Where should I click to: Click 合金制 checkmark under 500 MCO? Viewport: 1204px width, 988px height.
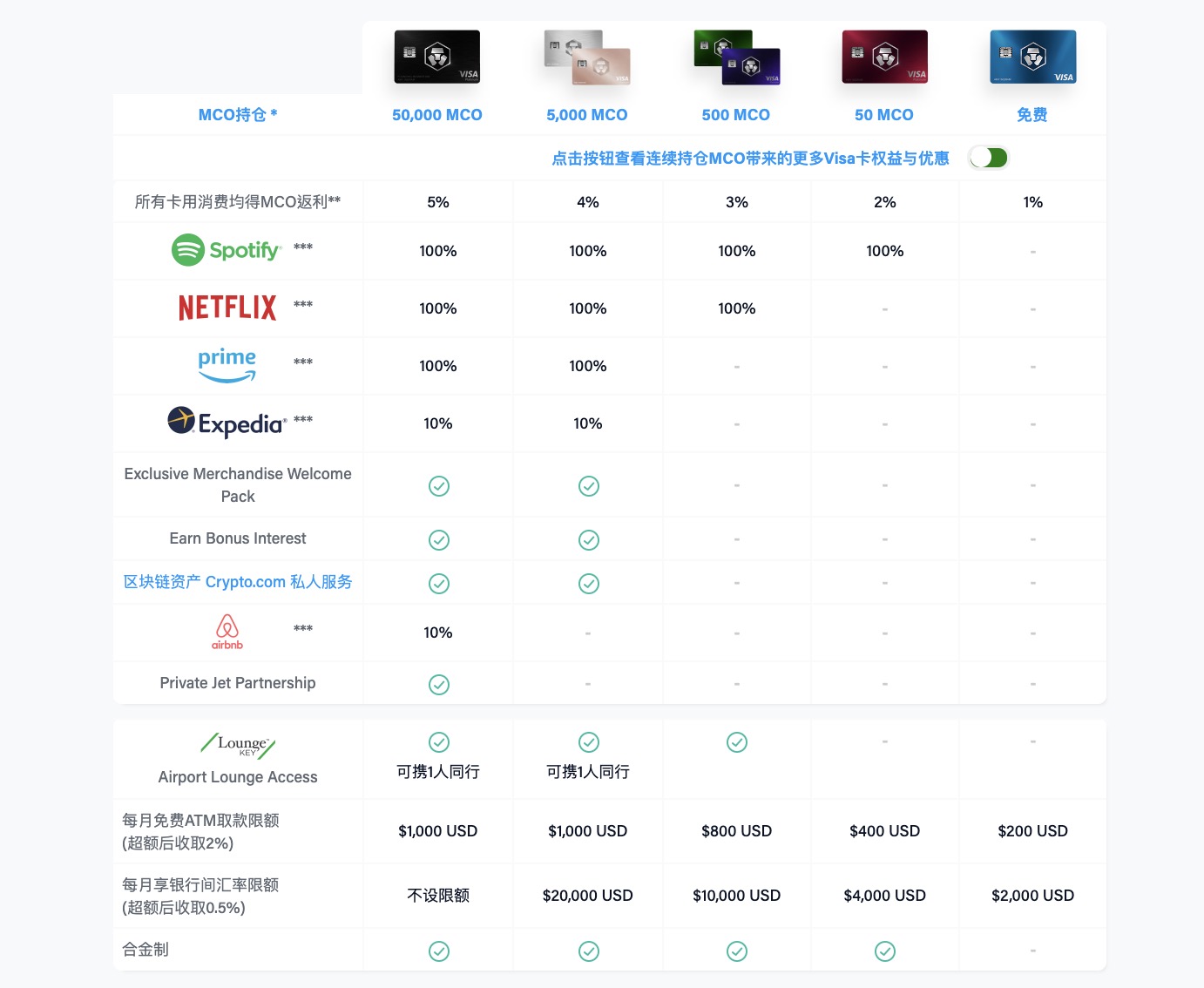click(737, 951)
